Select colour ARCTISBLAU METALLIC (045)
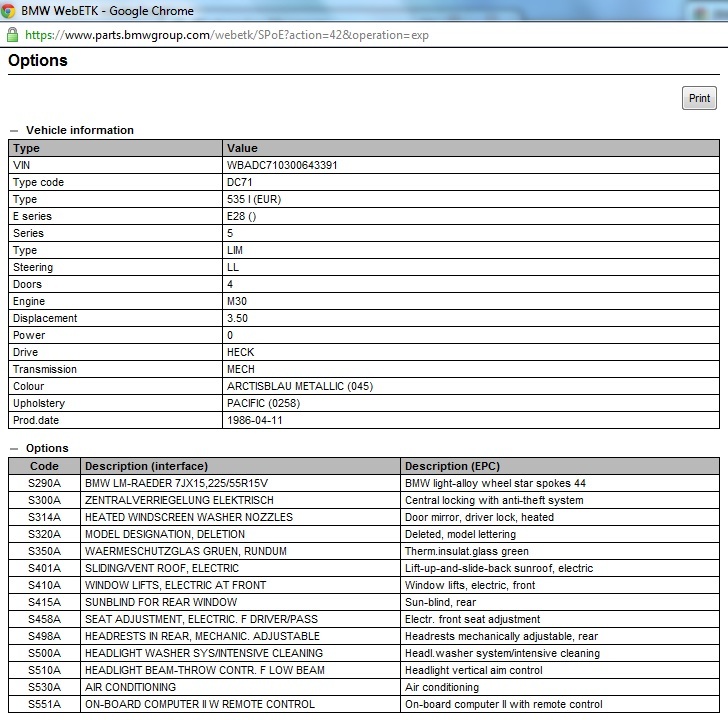Screen dimensions: 728x720 300,386
